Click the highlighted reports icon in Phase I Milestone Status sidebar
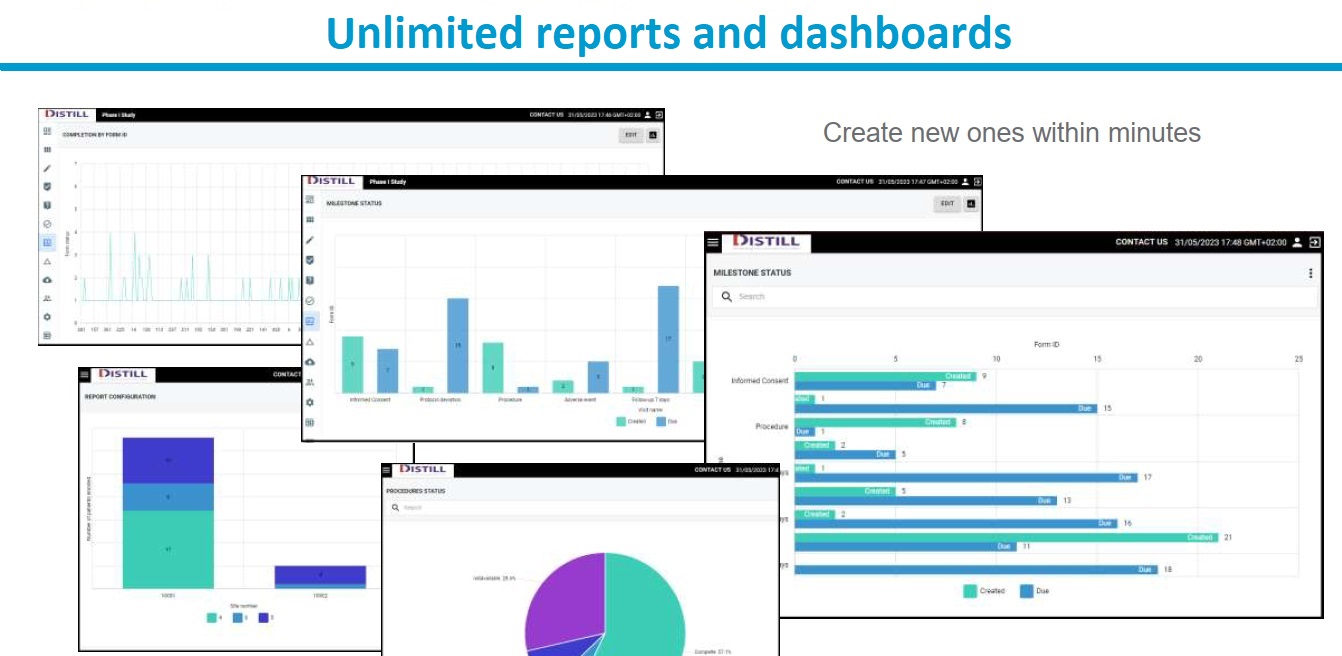1342x656 pixels. [x=310, y=321]
